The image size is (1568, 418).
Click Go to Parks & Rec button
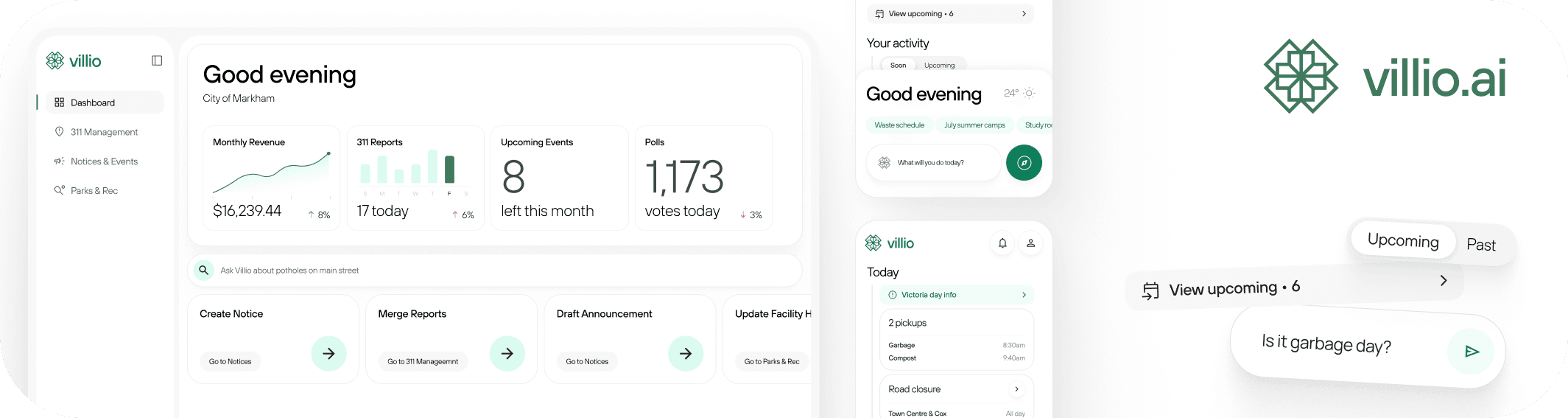coord(772,361)
